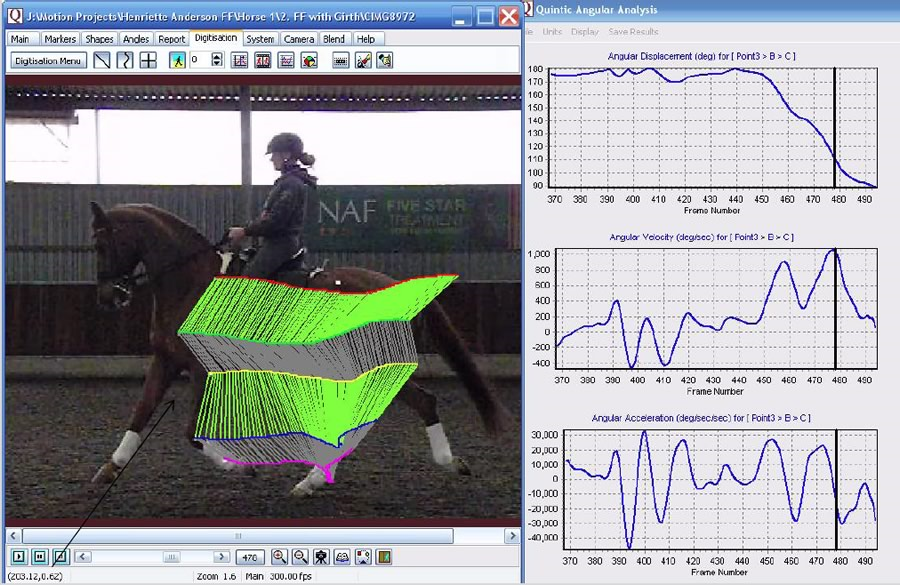The width and height of the screenshot is (900, 585).
Task: Switch to the Angles tab
Action: click(135, 39)
